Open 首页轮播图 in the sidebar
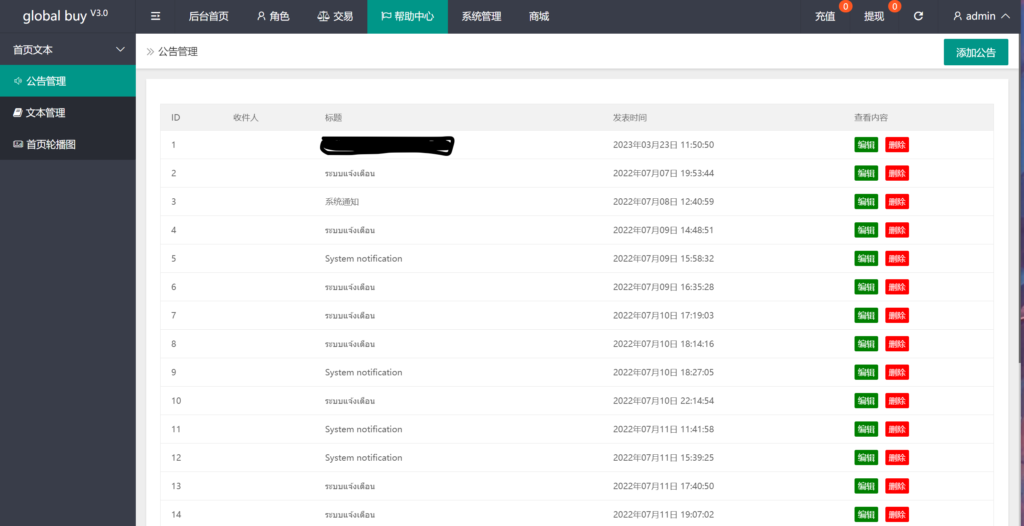 [x=67, y=144]
